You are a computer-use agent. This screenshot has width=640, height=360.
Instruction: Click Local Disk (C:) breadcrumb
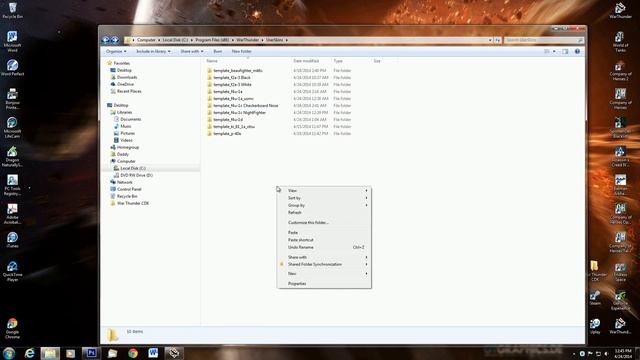[175, 40]
